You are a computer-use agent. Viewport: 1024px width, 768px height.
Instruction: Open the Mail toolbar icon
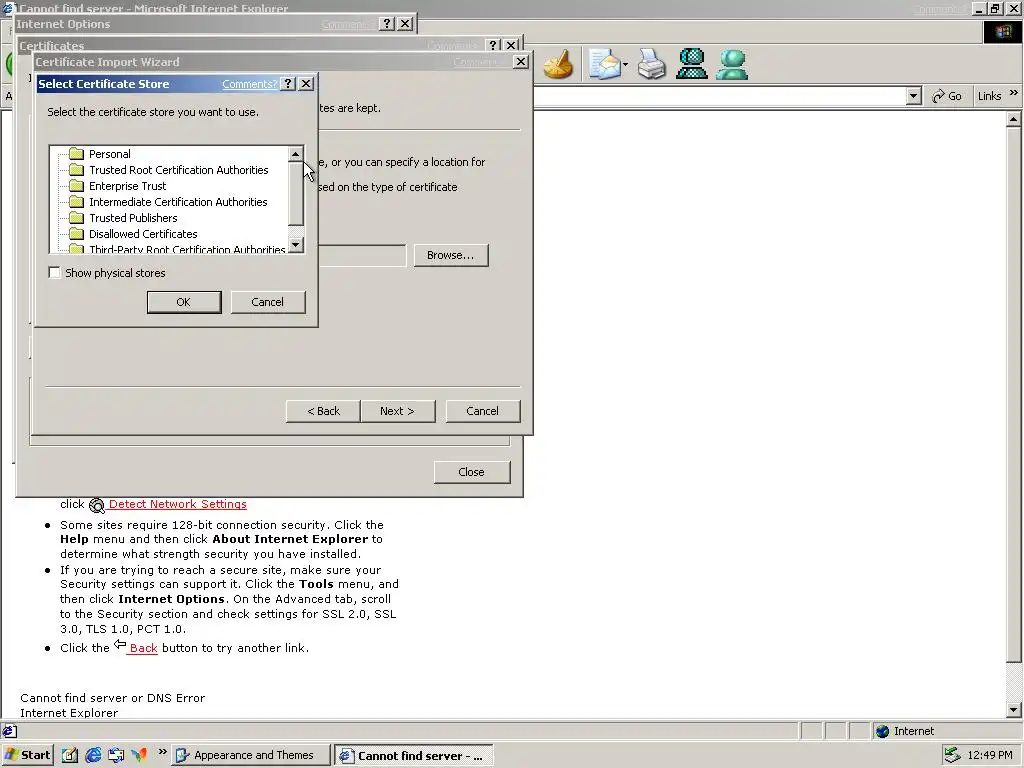[604, 65]
